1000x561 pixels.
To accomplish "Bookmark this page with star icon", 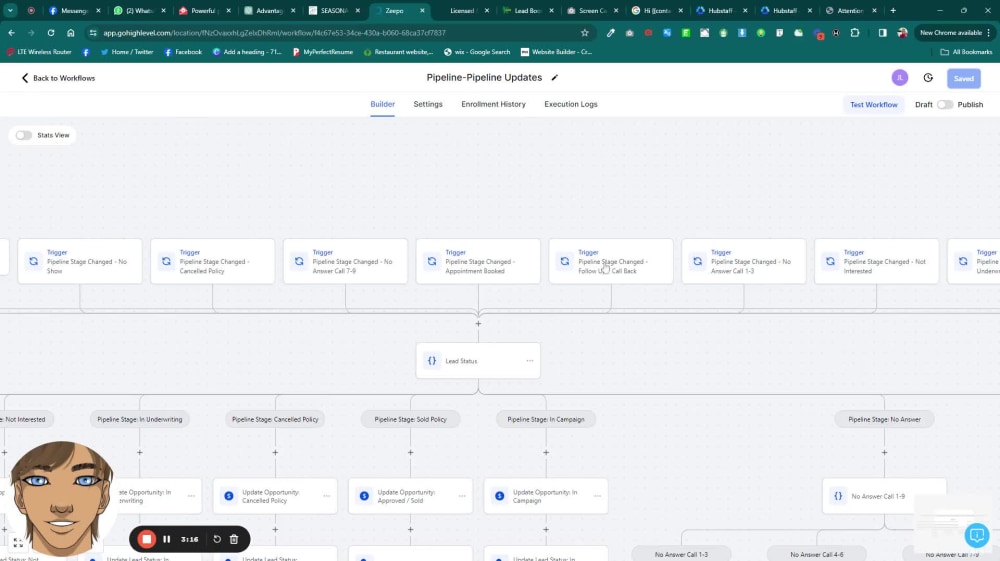I will tap(585, 33).
